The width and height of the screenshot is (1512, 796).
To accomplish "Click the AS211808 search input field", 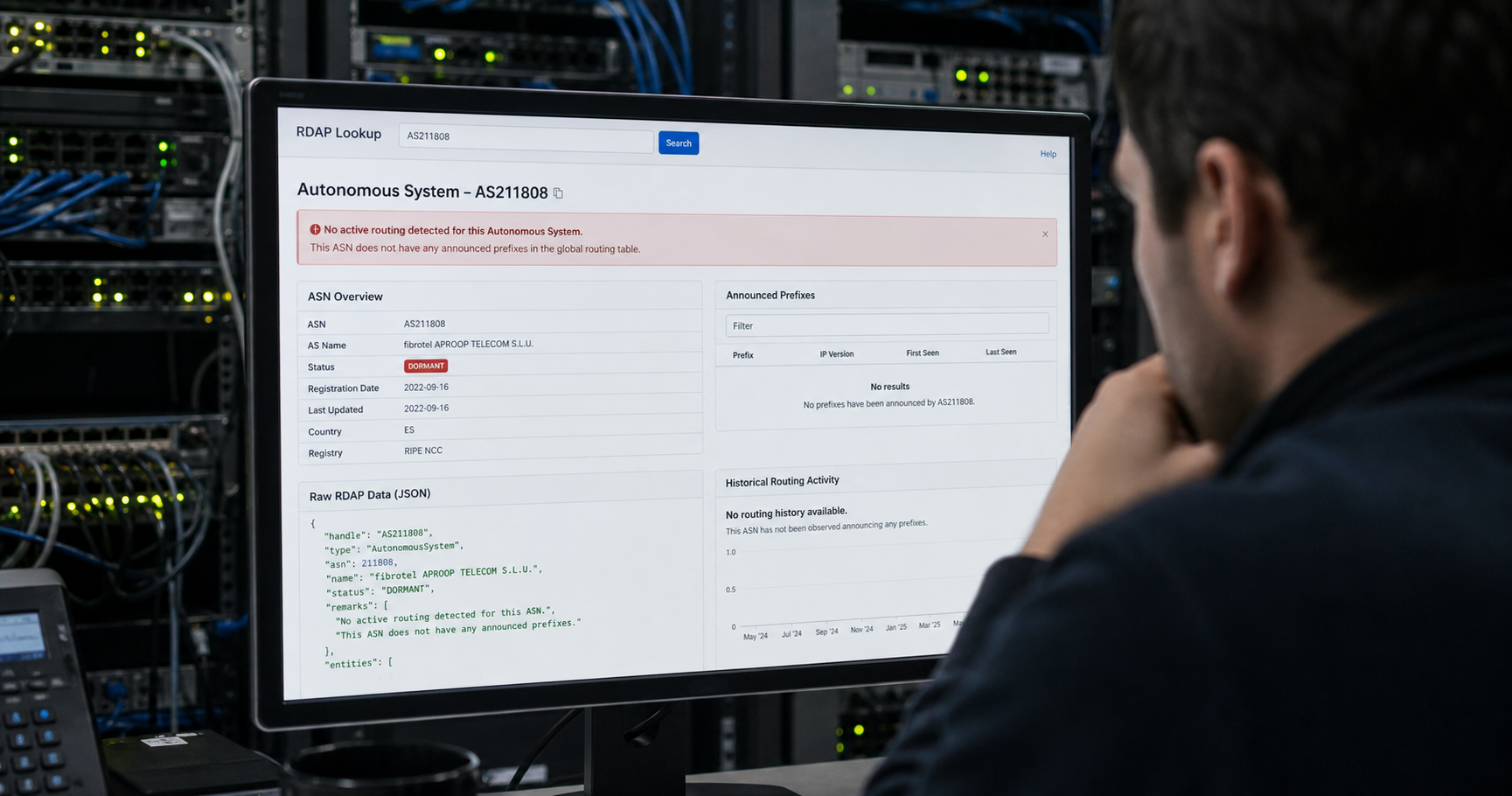I will [x=526, y=138].
